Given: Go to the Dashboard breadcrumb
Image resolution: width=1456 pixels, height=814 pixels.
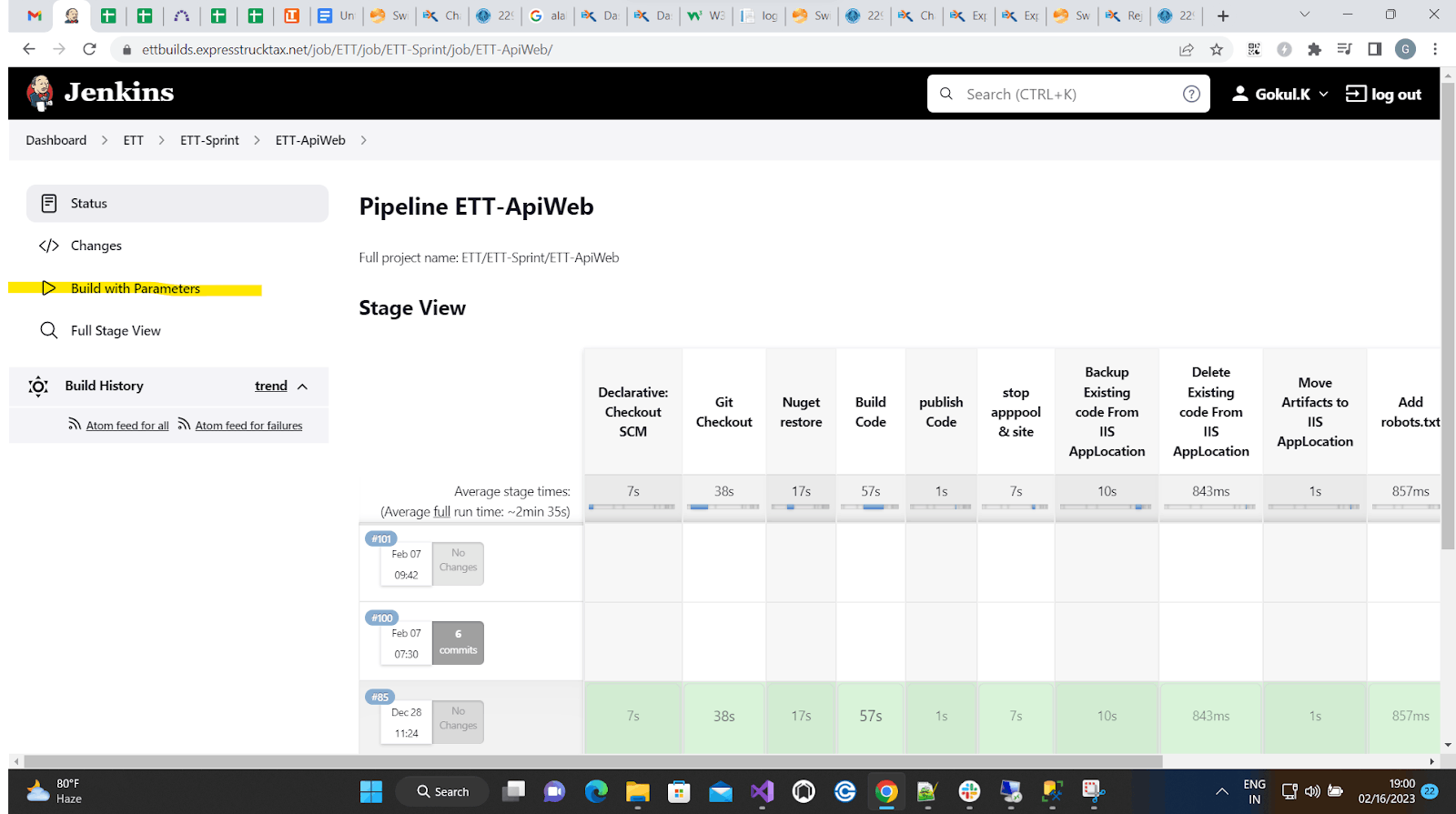Looking at the screenshot, I should click(x=56, y=140).
